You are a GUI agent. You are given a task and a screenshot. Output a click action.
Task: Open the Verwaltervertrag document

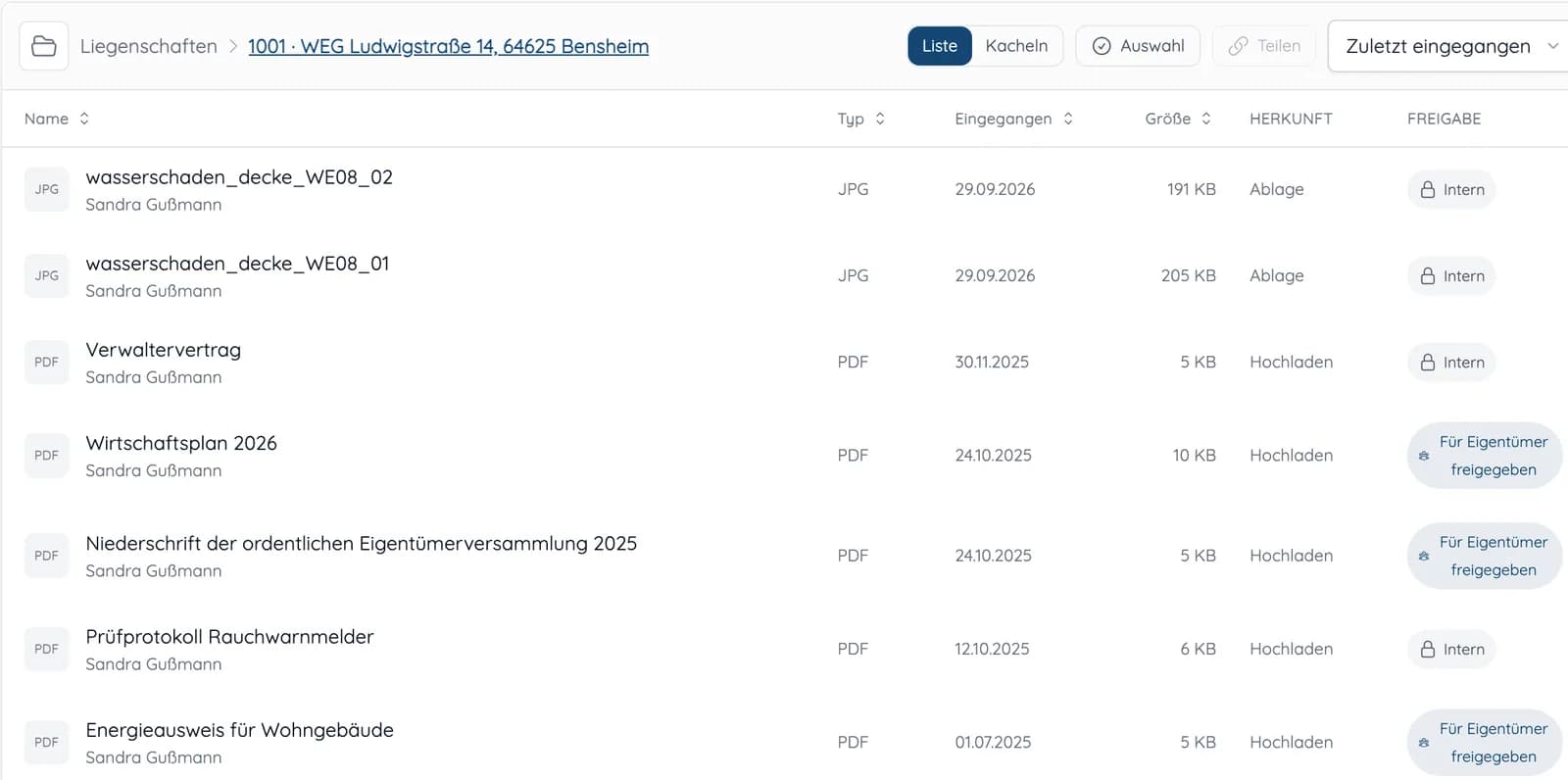(163, 350)
